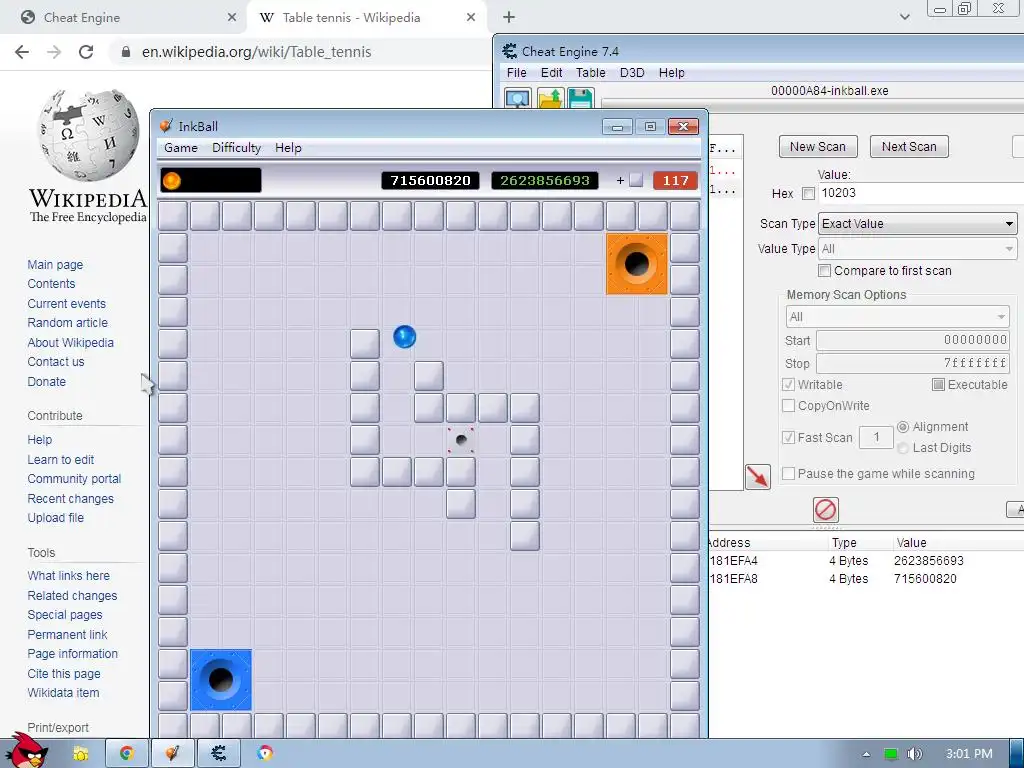Select address row with value 2623856693
Viewport: 1024px width, 768px height.
pos(866,561)
